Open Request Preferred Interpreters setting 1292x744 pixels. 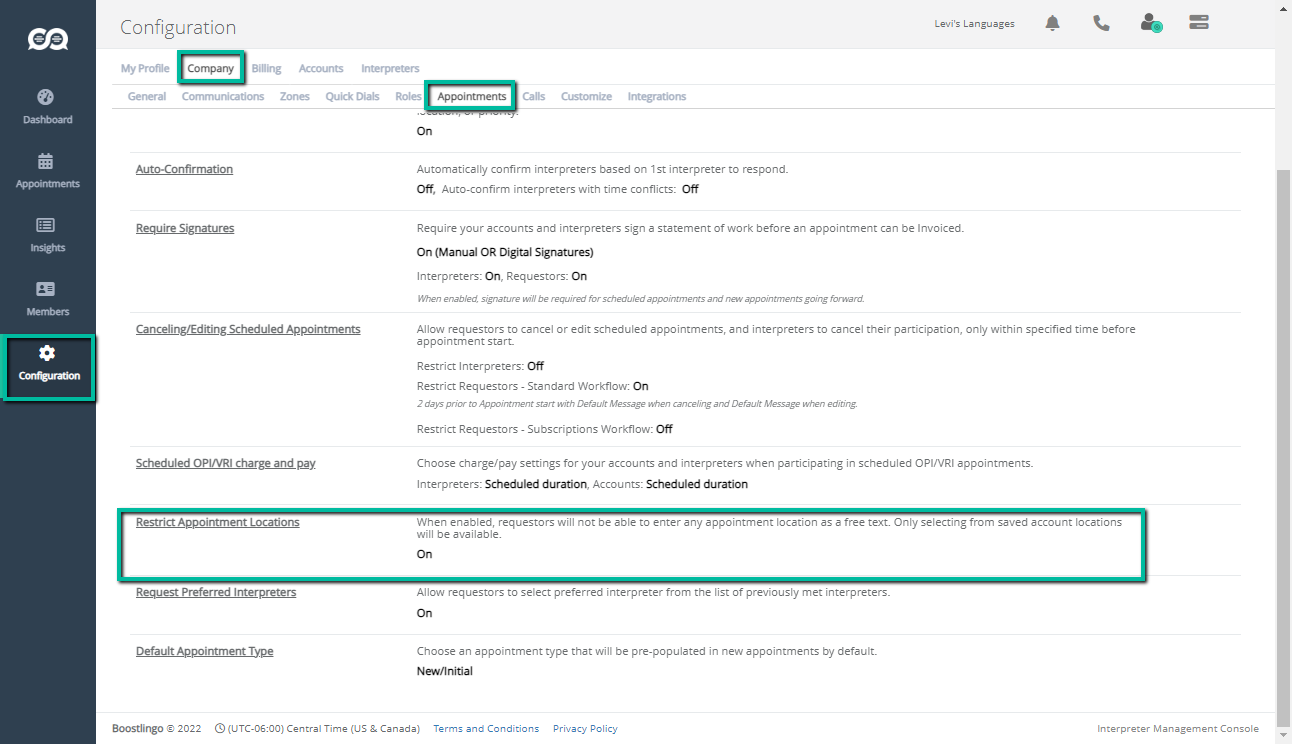pos(216,592)
